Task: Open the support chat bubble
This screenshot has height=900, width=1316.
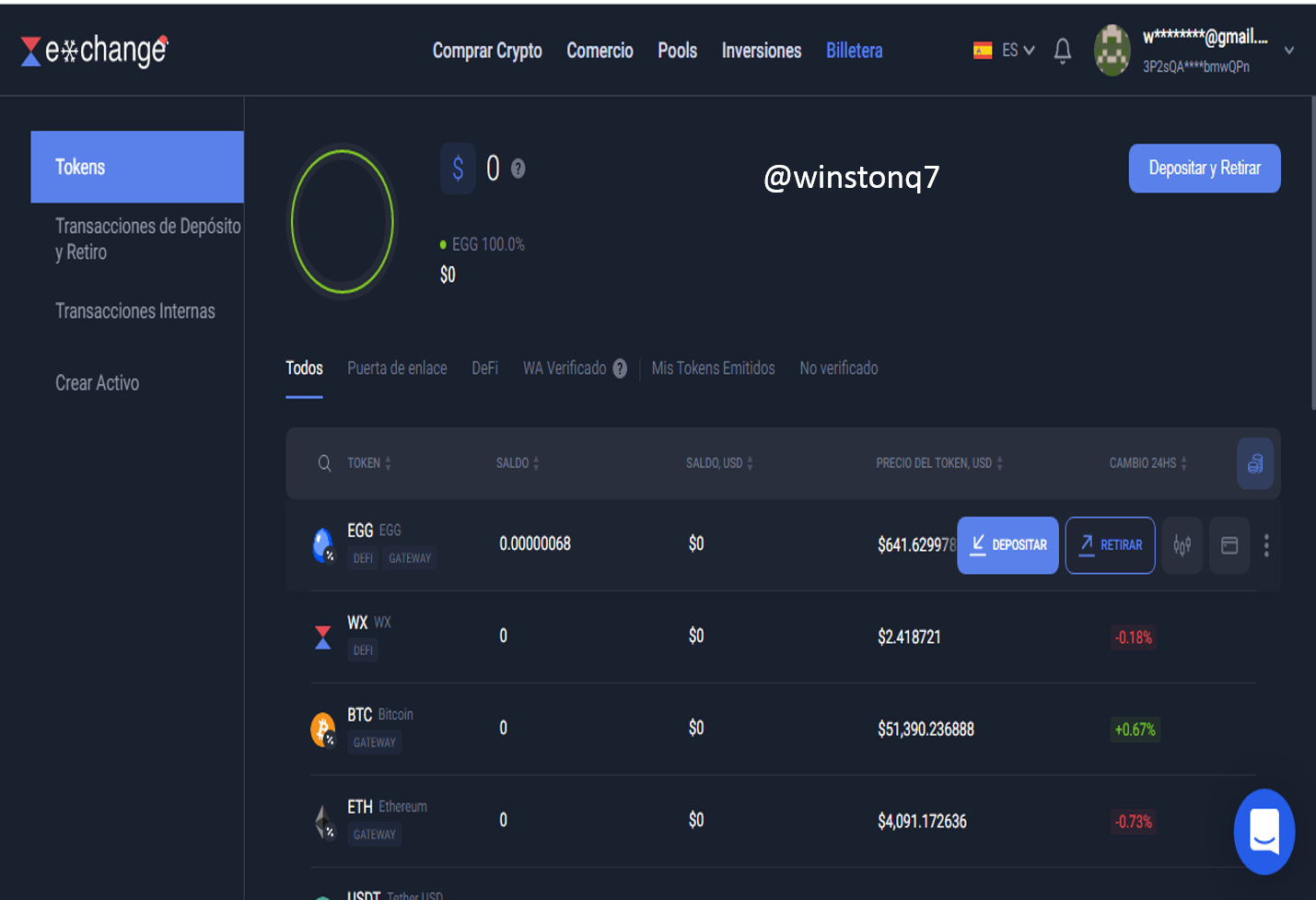Action: [1264, 832]
